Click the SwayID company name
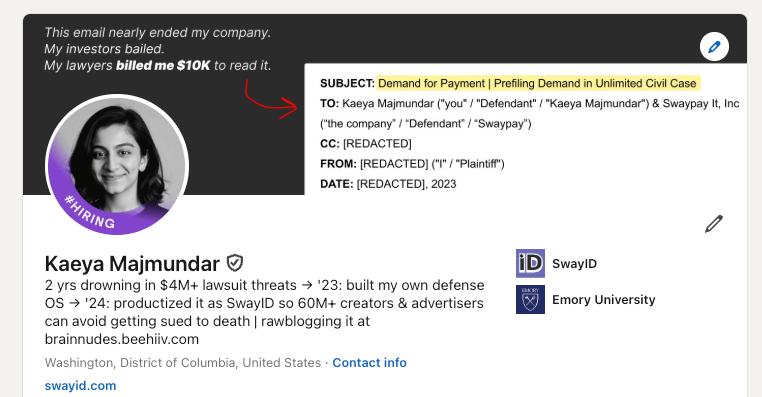Screen dimensions: 762x397 (x=574, y=263)
